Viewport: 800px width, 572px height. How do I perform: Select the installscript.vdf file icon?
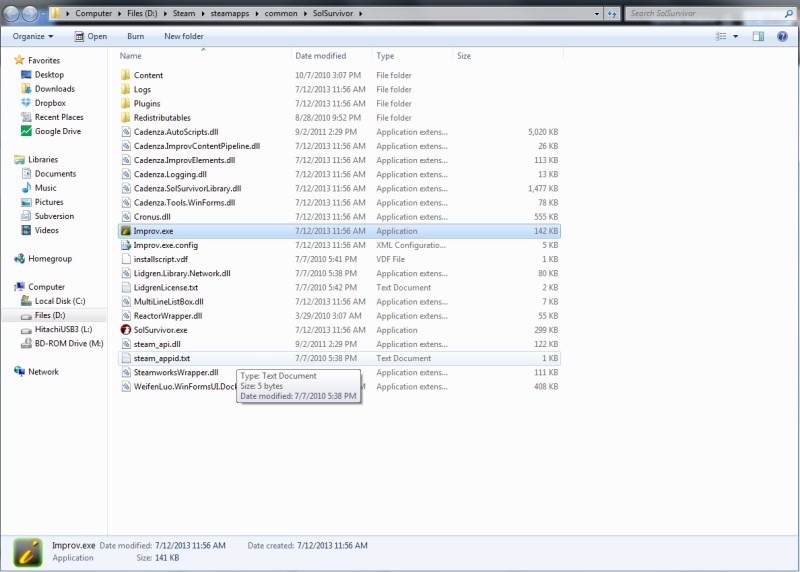pyautogui.click(x=126, y=259)
